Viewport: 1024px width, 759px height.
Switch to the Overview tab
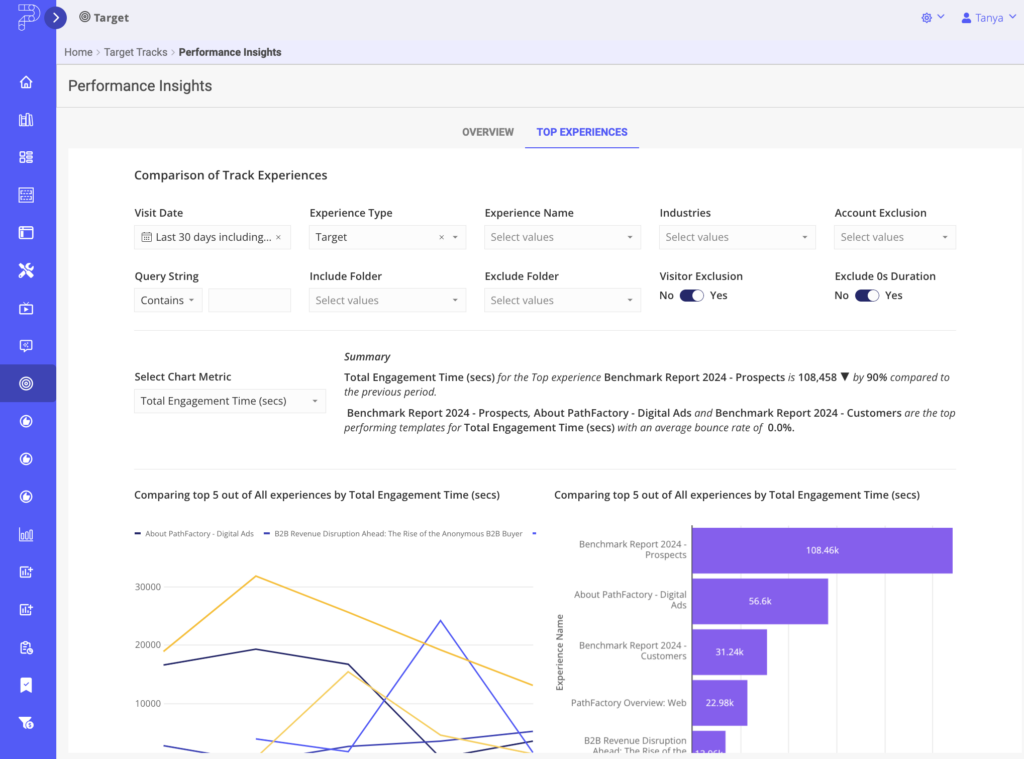tap(488, 132)
